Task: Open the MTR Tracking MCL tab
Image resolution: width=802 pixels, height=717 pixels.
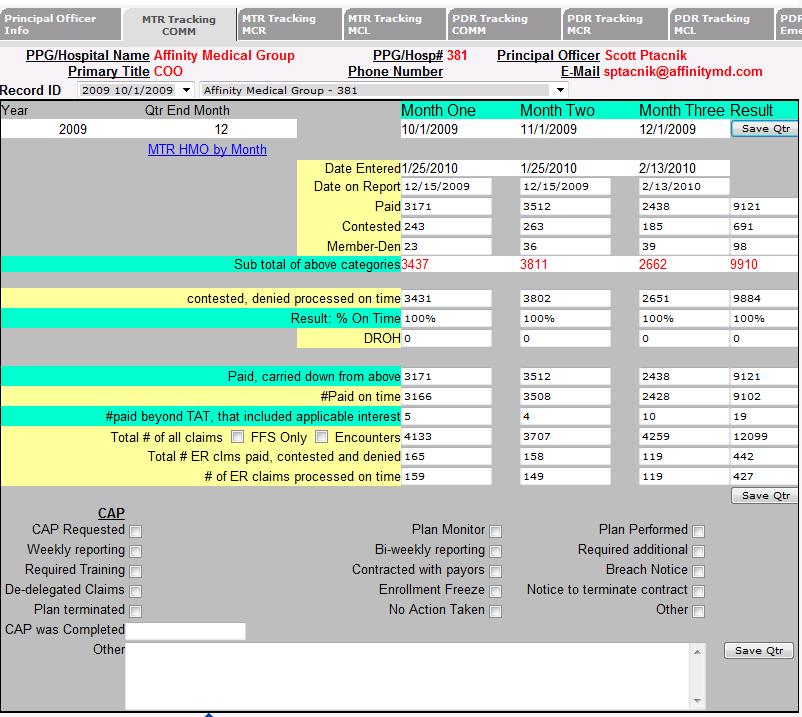Action: pyautogui.click(x=395, y=24)
